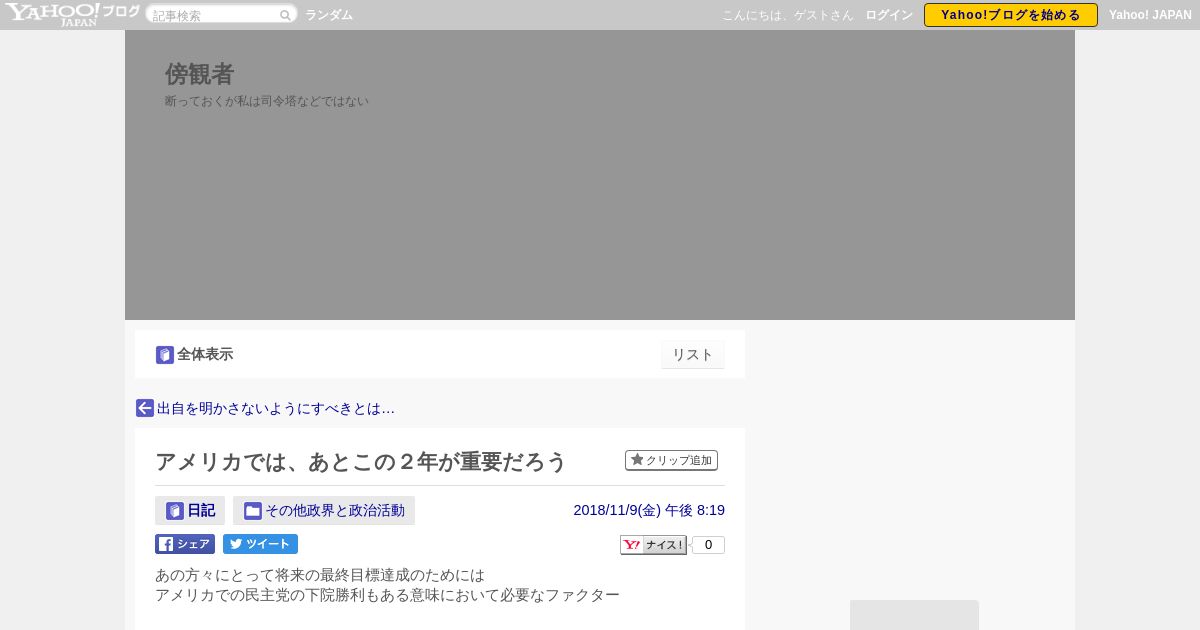Click the diary icon beside 日記
The height and width of the screenshot is (630, 1200).
175,511
